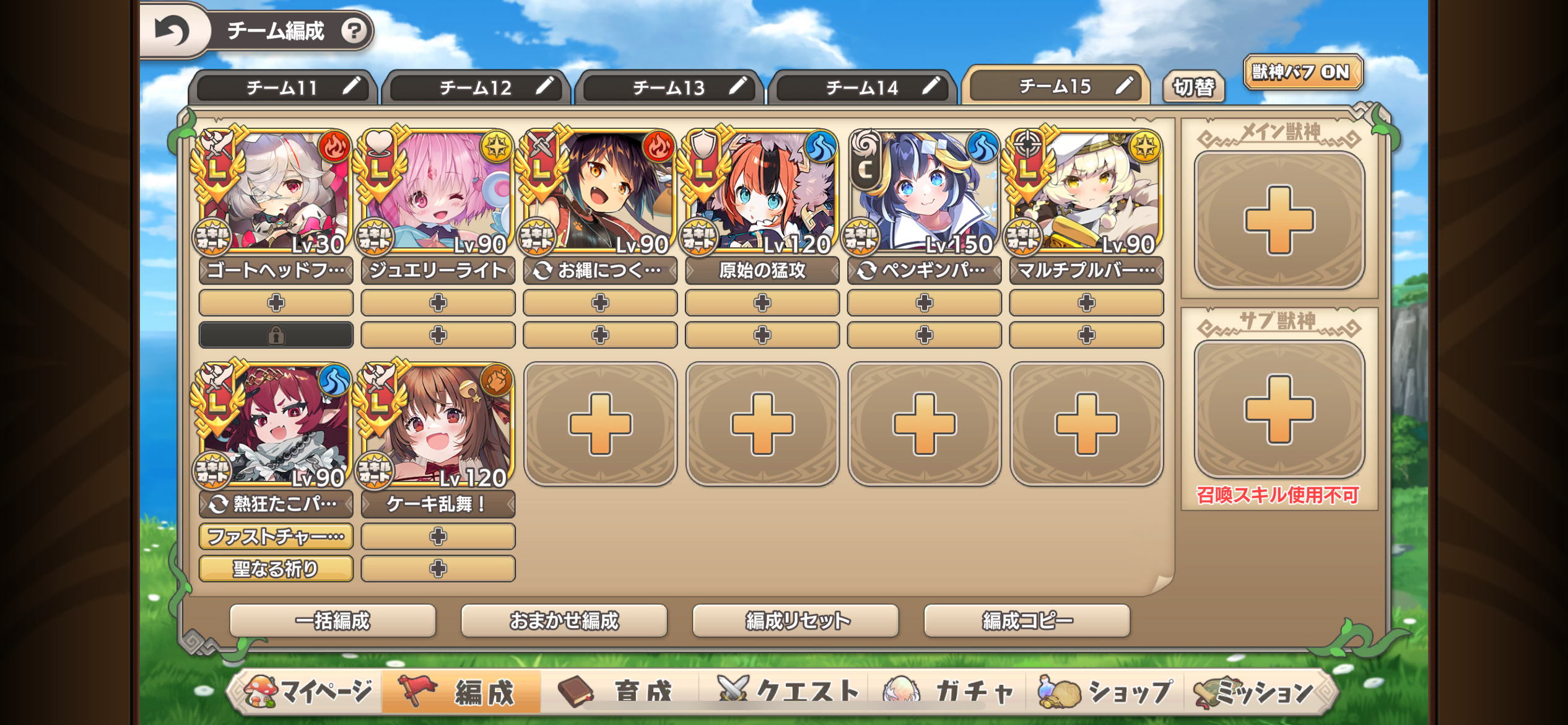The height and width of the screenshot is (725, 1568).
Task: Click the おまかせ編成 button
Action: coord(564,620)
